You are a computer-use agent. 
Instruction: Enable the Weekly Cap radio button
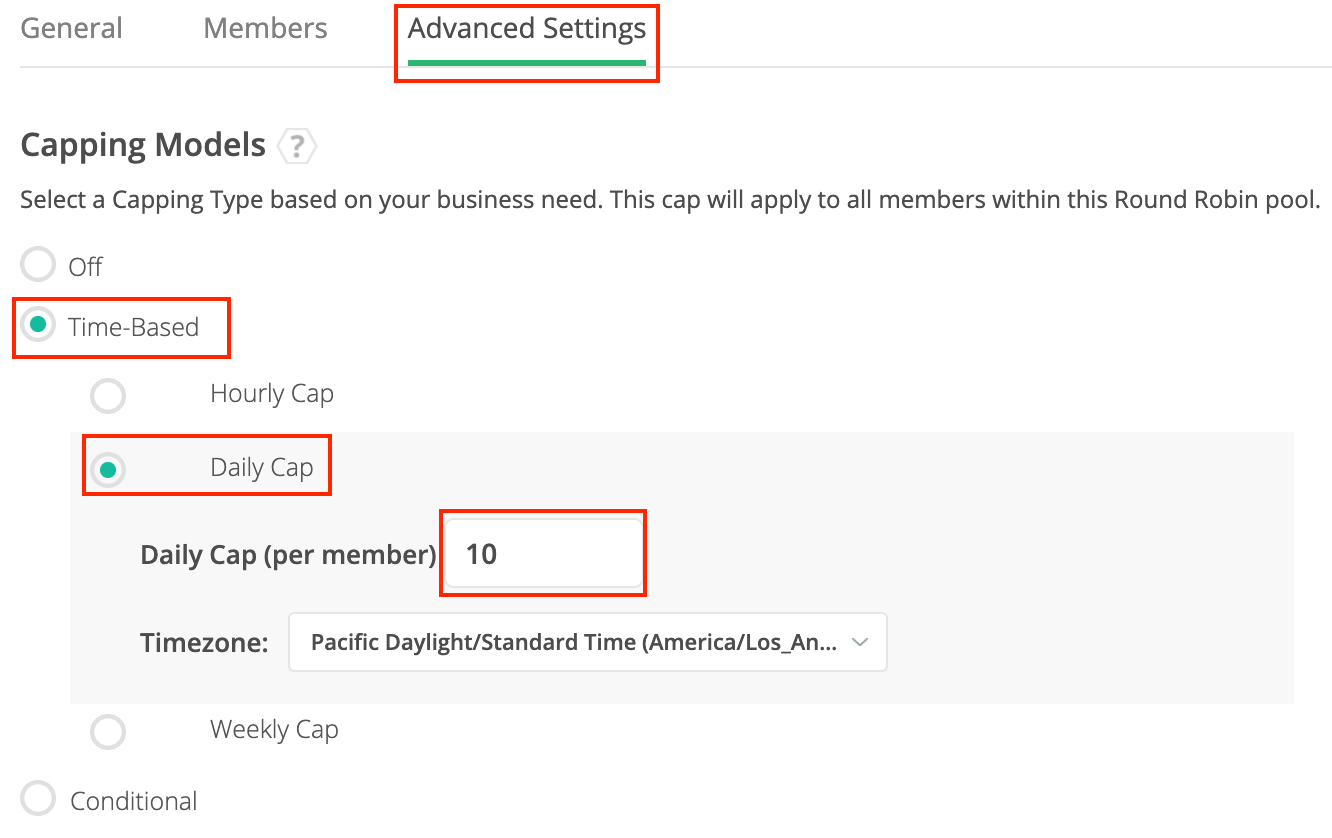[x=108, y=731]
